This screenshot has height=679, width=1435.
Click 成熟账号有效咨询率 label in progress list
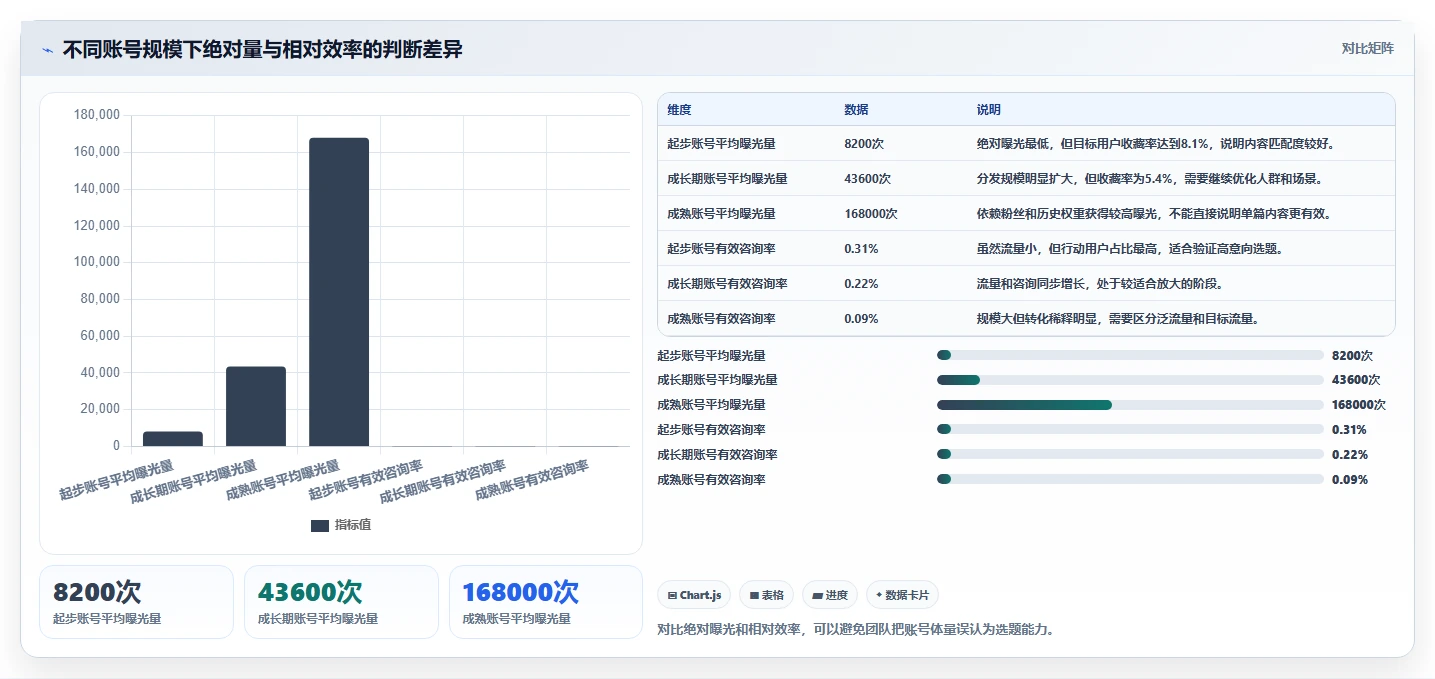tap(711, 480)
